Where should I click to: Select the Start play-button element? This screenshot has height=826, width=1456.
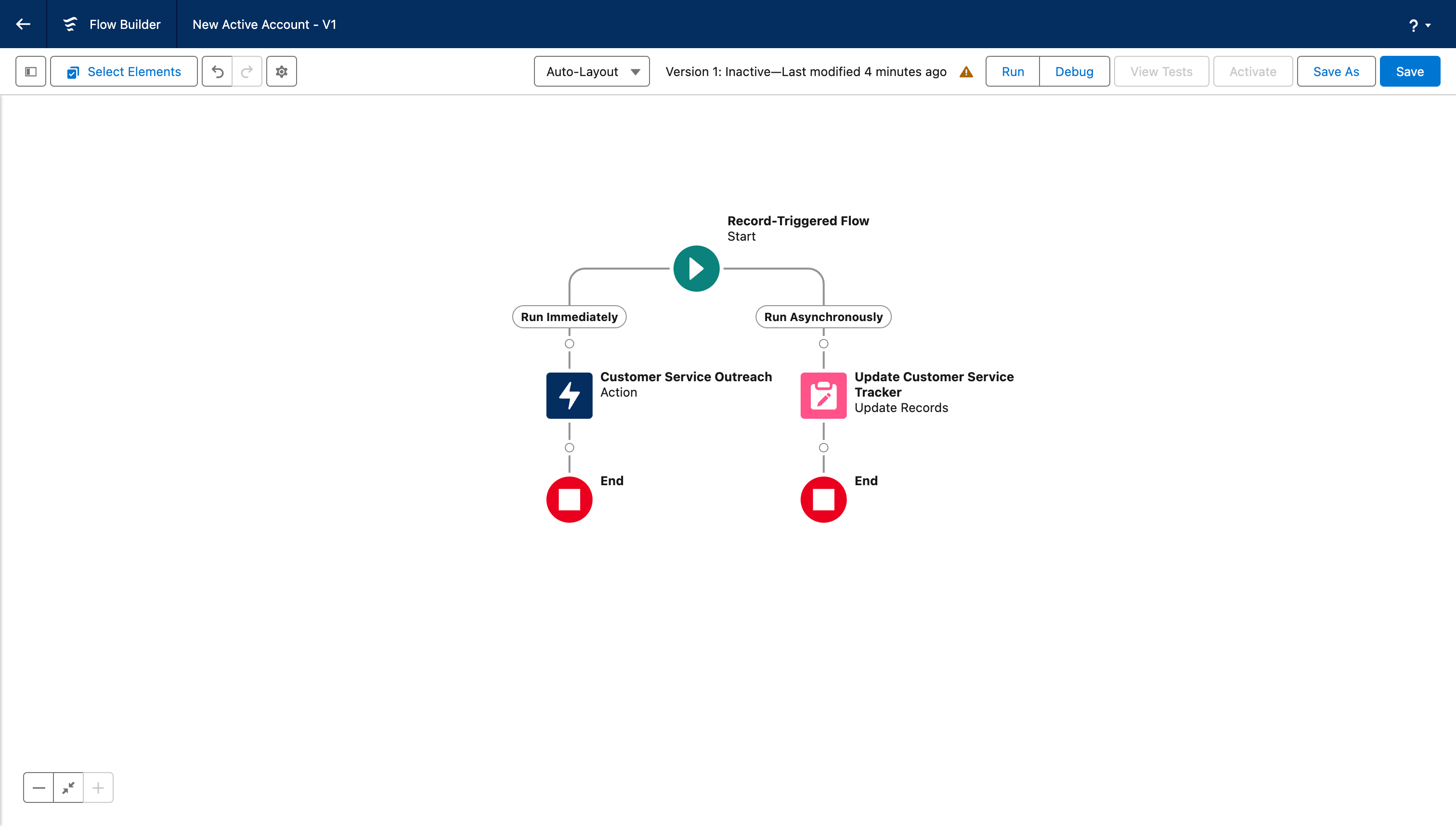click(696, 269)
